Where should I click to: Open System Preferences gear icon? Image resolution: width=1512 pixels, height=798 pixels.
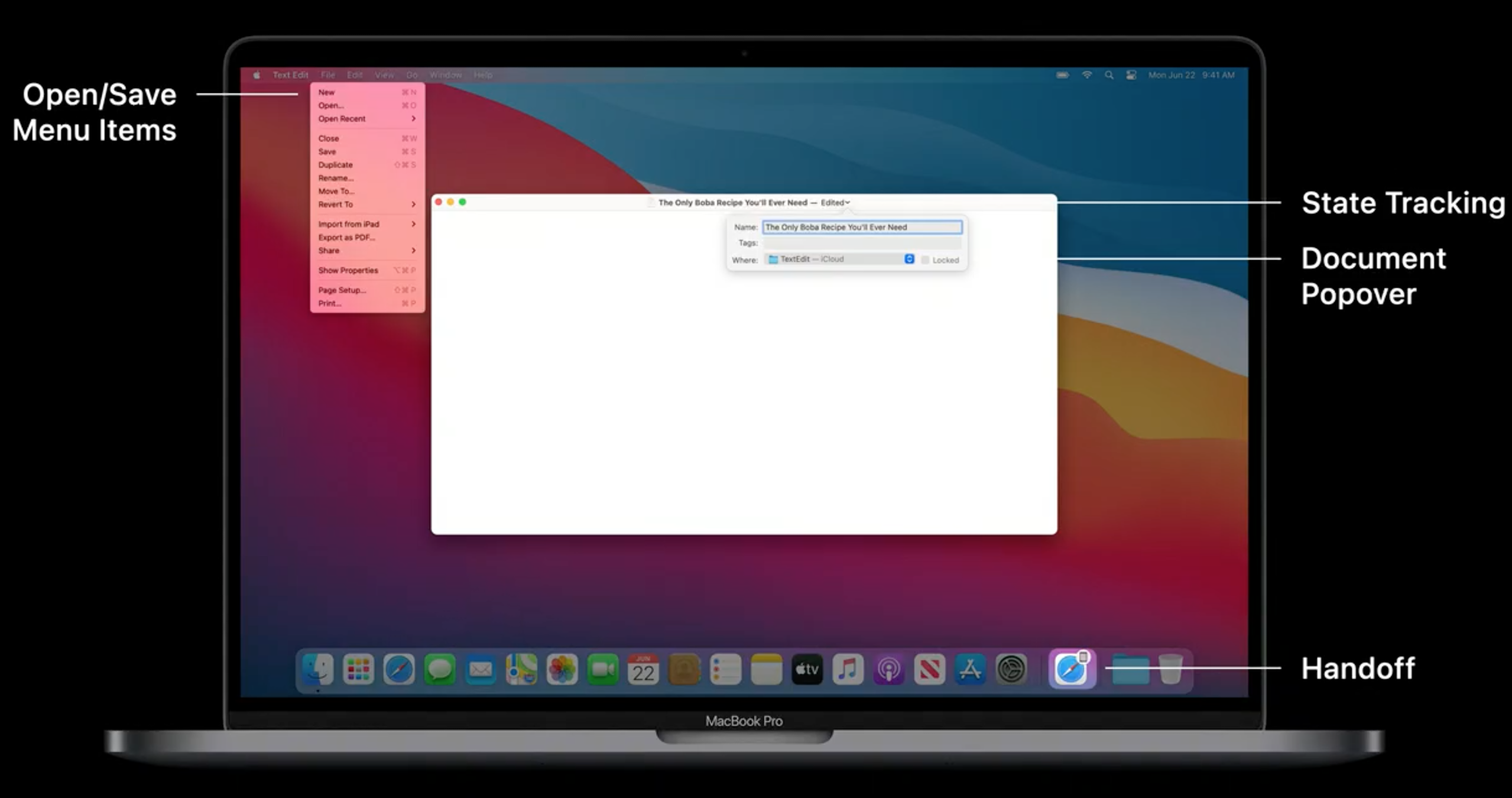[1011, 670]
